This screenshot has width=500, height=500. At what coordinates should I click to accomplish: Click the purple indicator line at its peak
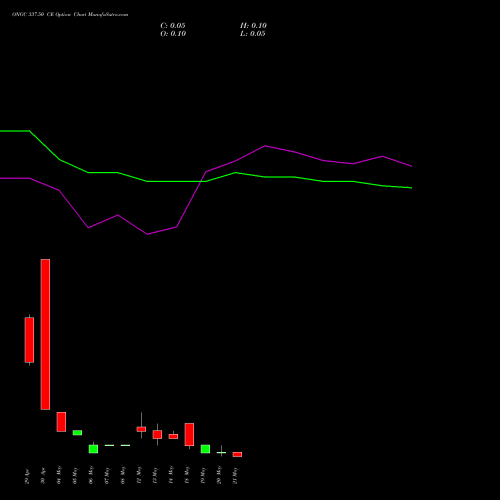pos(265,146)
